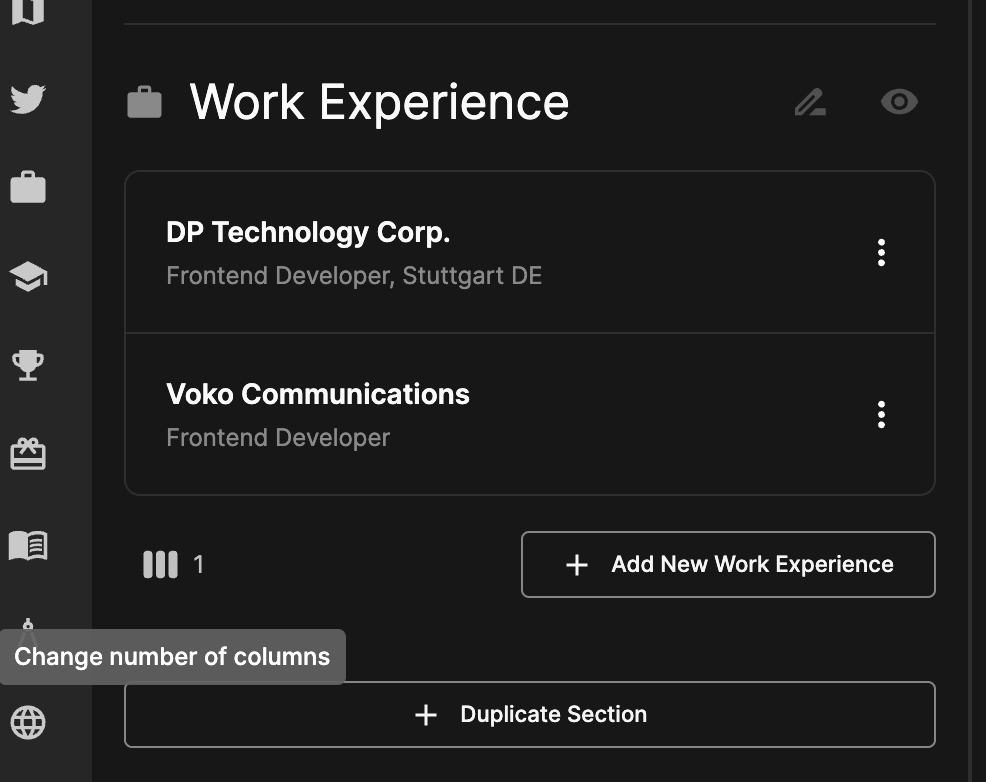Click the Change number of columns tooltip
Screen dimensions: 986x782
[172, 656]
